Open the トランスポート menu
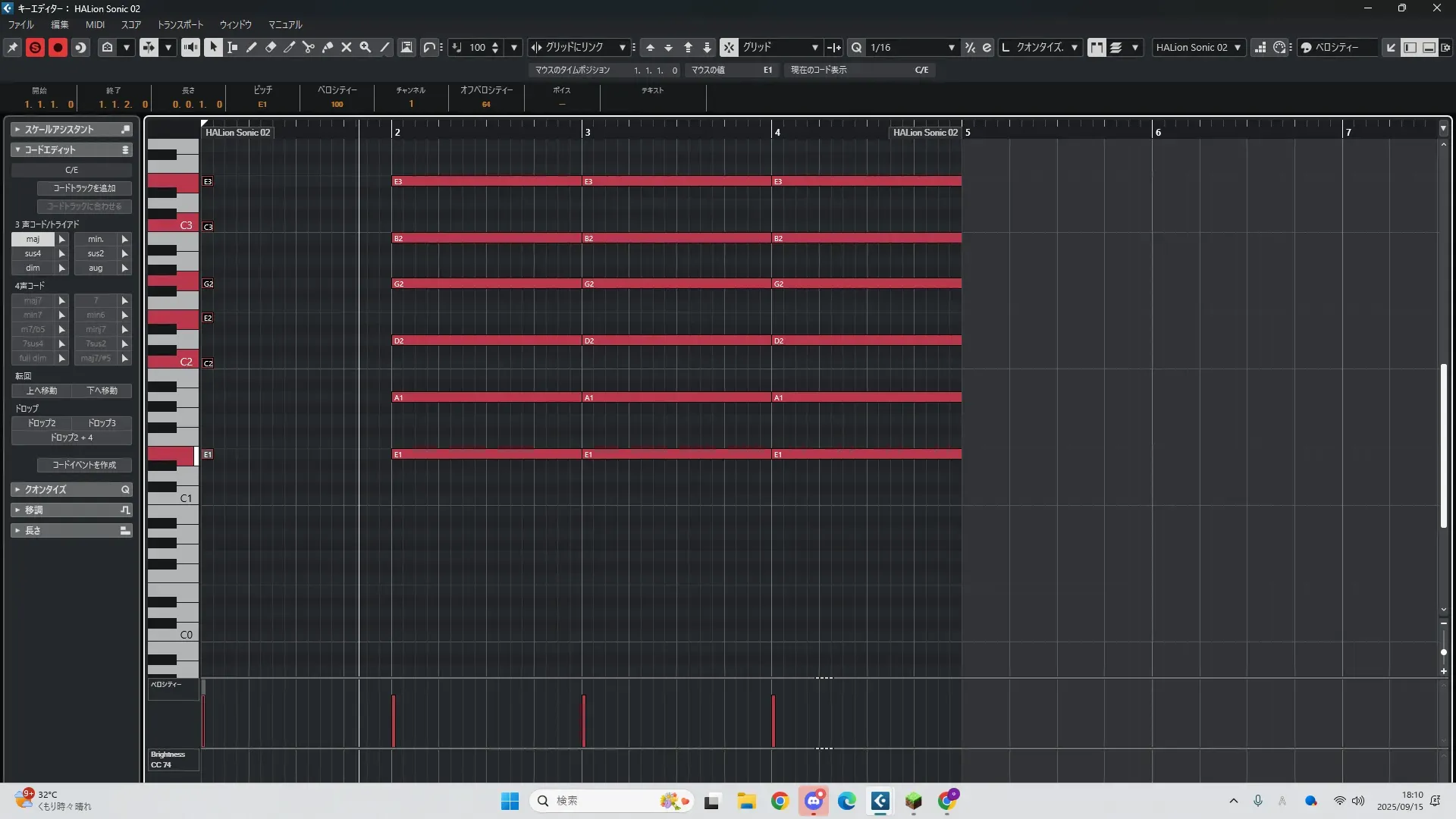Viewport: 1456px width, 819px height. pyautogui.click(x=180, y=24)
